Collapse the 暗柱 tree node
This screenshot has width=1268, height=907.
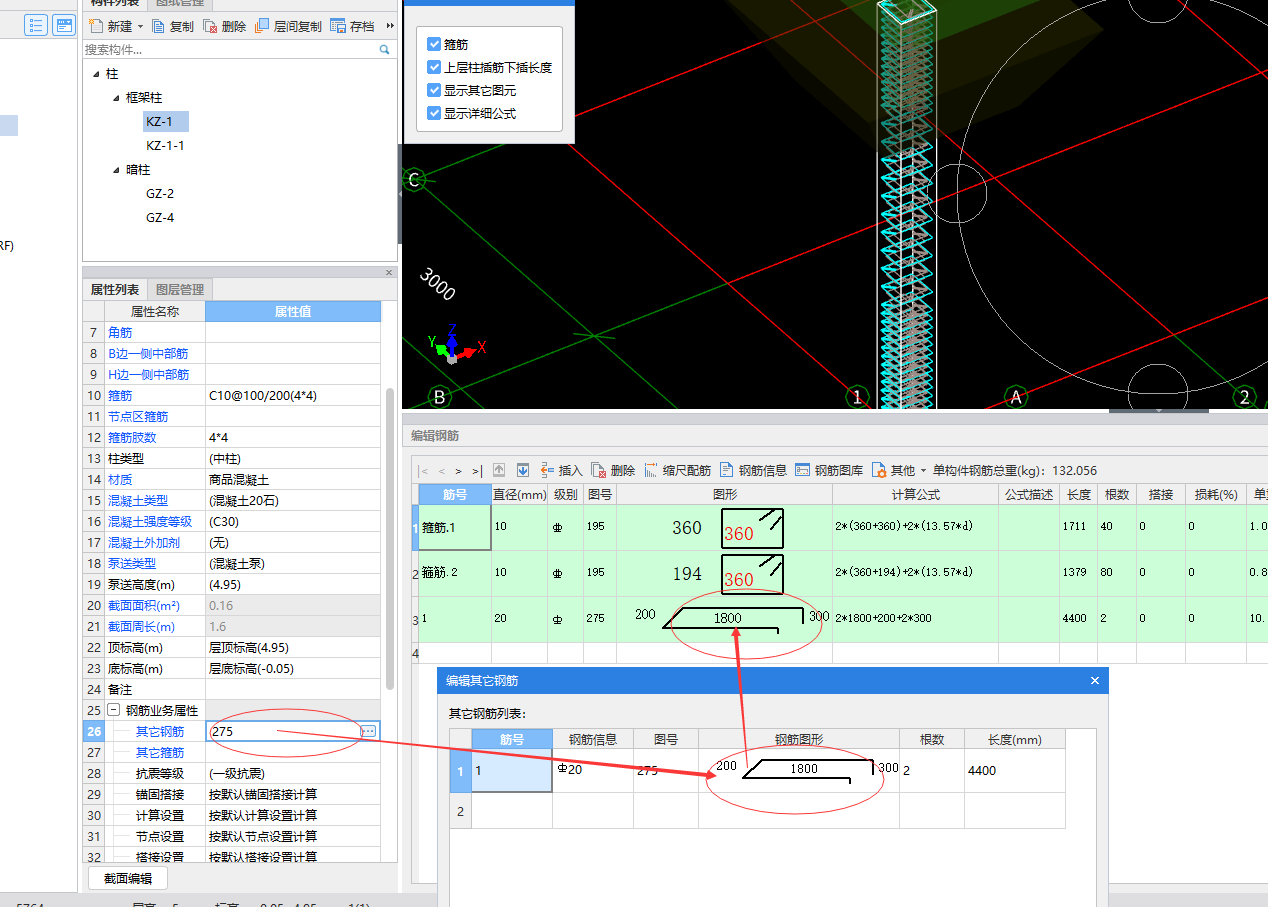(x=117, y=170)
